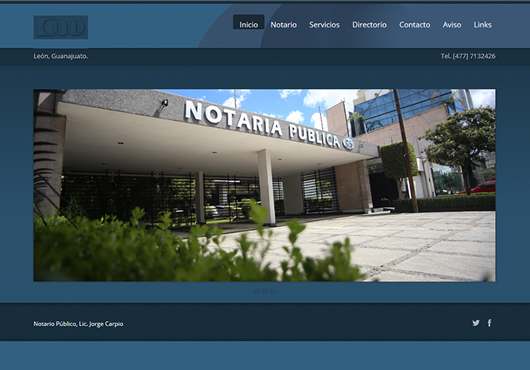Click the NOTARIA PUBLICA lettering in the photo
Screen dimensions: 530x370
pyautogui.click(x=263, y=124)
